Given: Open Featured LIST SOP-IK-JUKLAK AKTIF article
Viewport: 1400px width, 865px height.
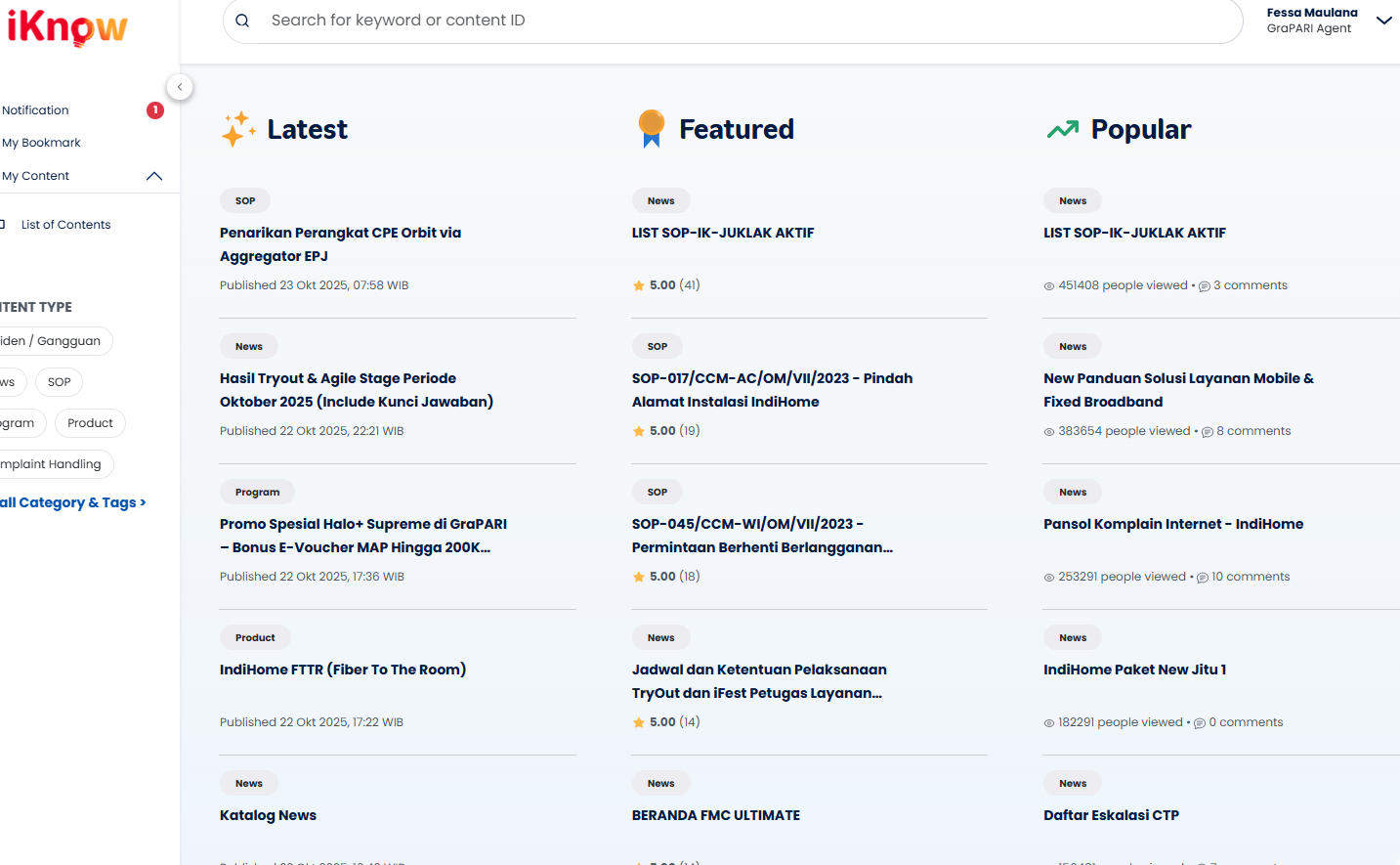Looking at the screenshot, I should [723, 233].
